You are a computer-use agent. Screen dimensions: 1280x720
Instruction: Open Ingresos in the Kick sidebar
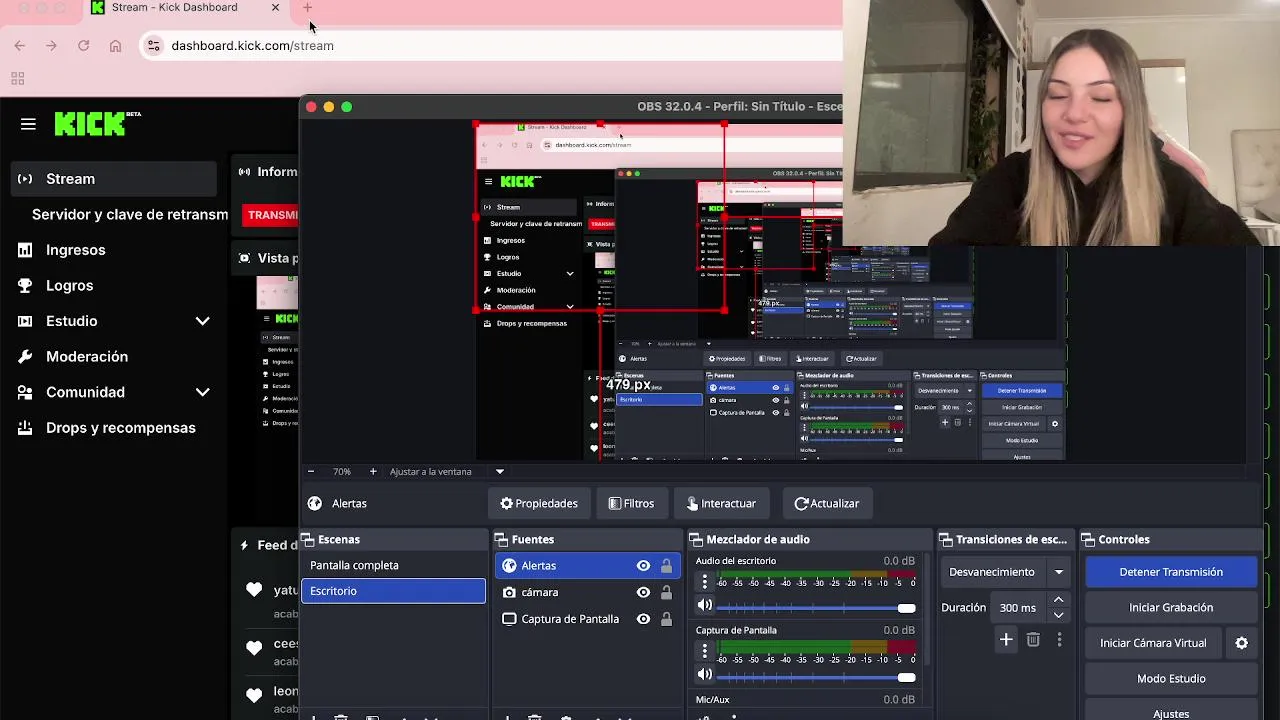75,250
